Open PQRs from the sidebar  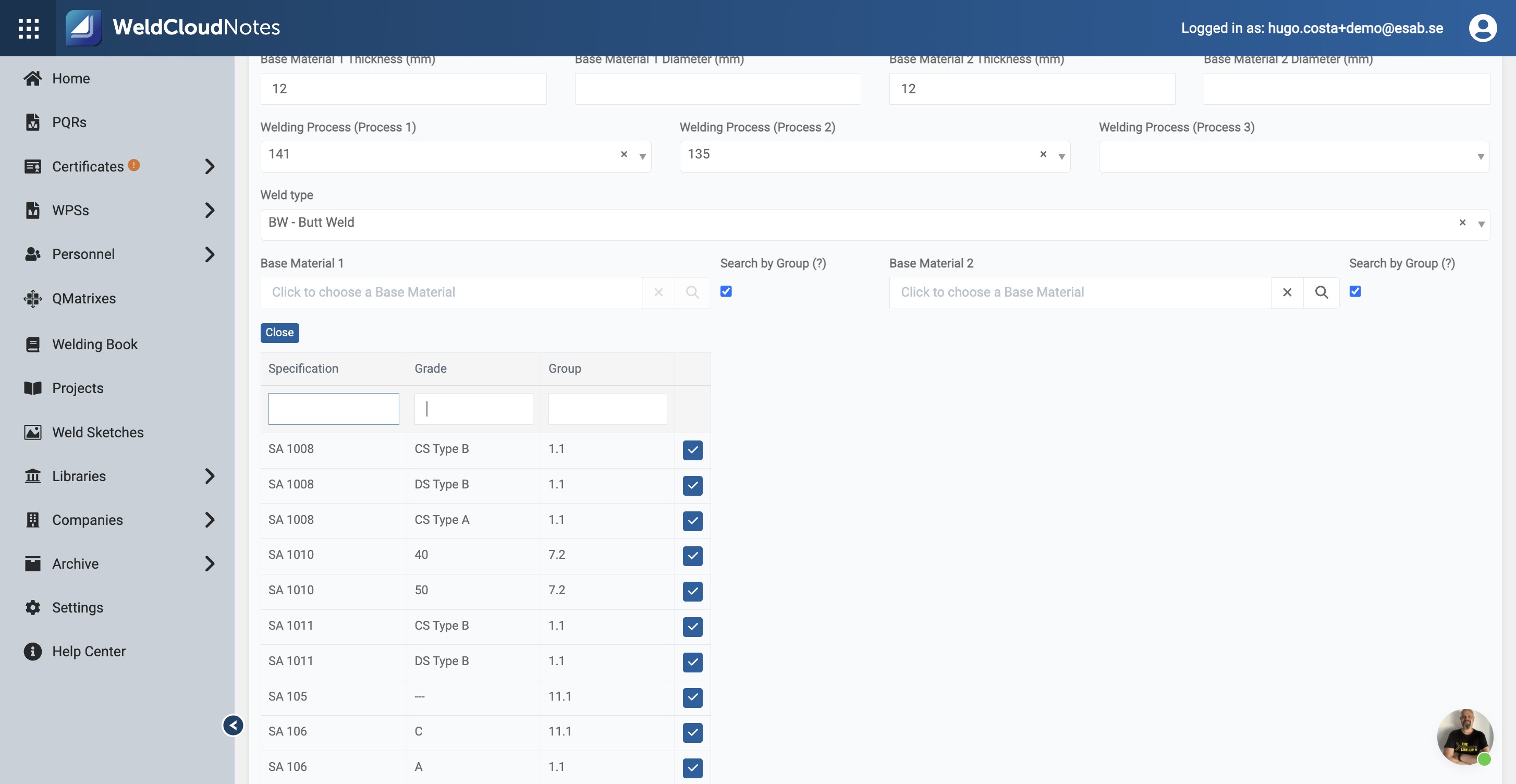69,122
